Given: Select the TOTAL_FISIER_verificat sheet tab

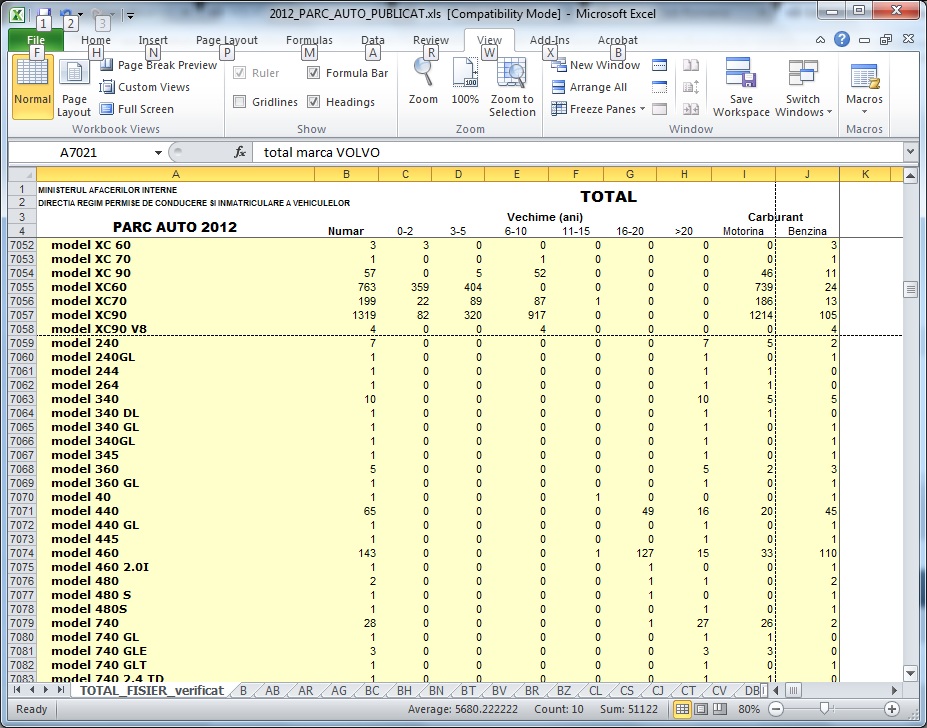Looking at the screenshot, I should point(152,690).
